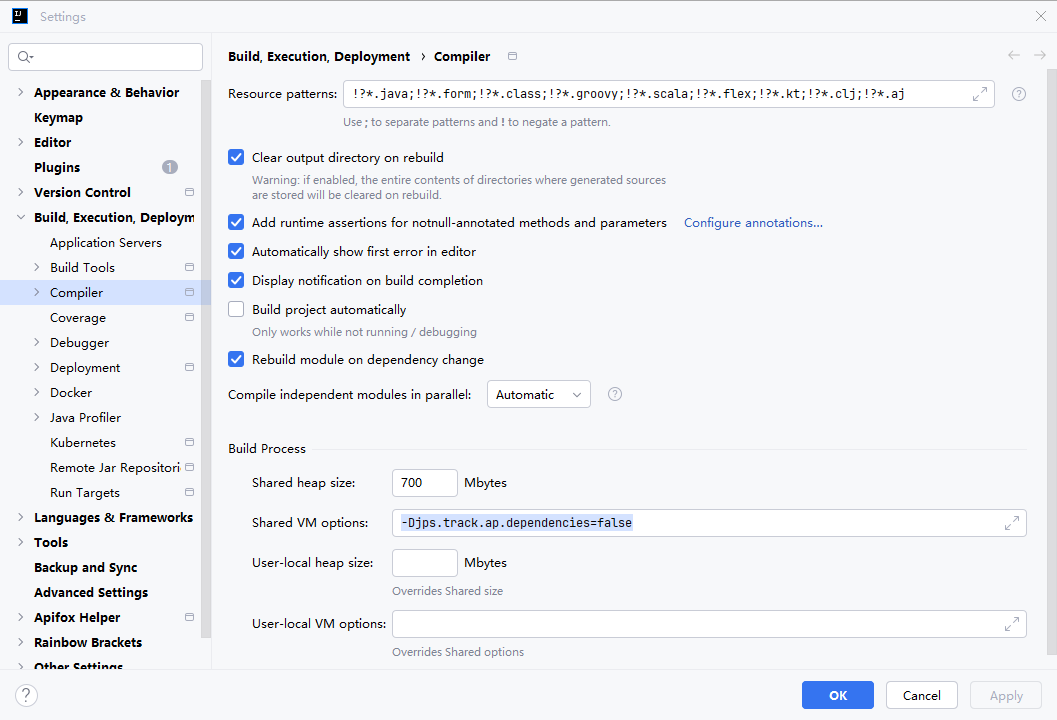Image resolution: width=1057 pixels, height=720 pixels.
Task: Click the Apply button
Action: 1006,695
